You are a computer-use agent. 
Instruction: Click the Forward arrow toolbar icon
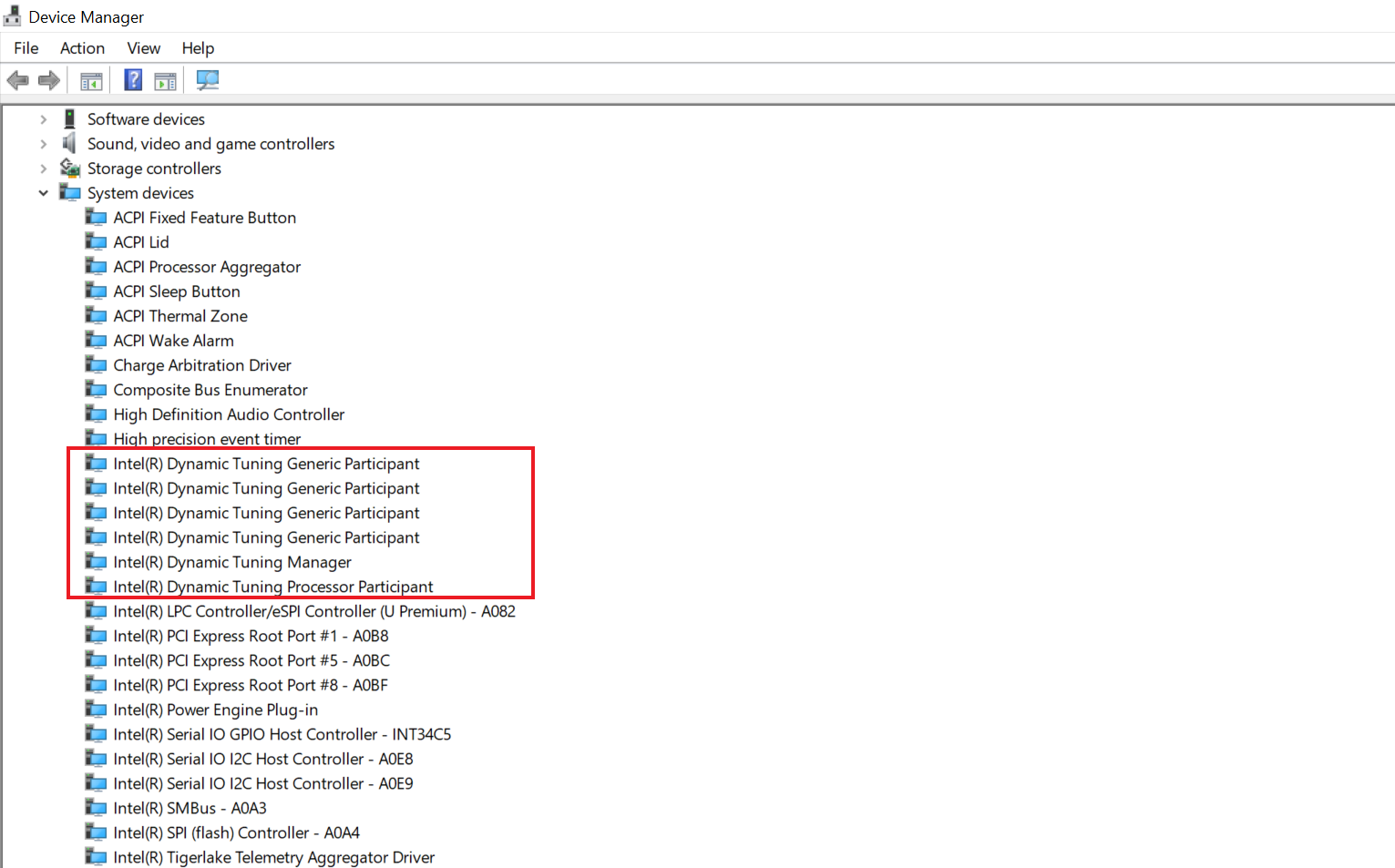point(49,80)
